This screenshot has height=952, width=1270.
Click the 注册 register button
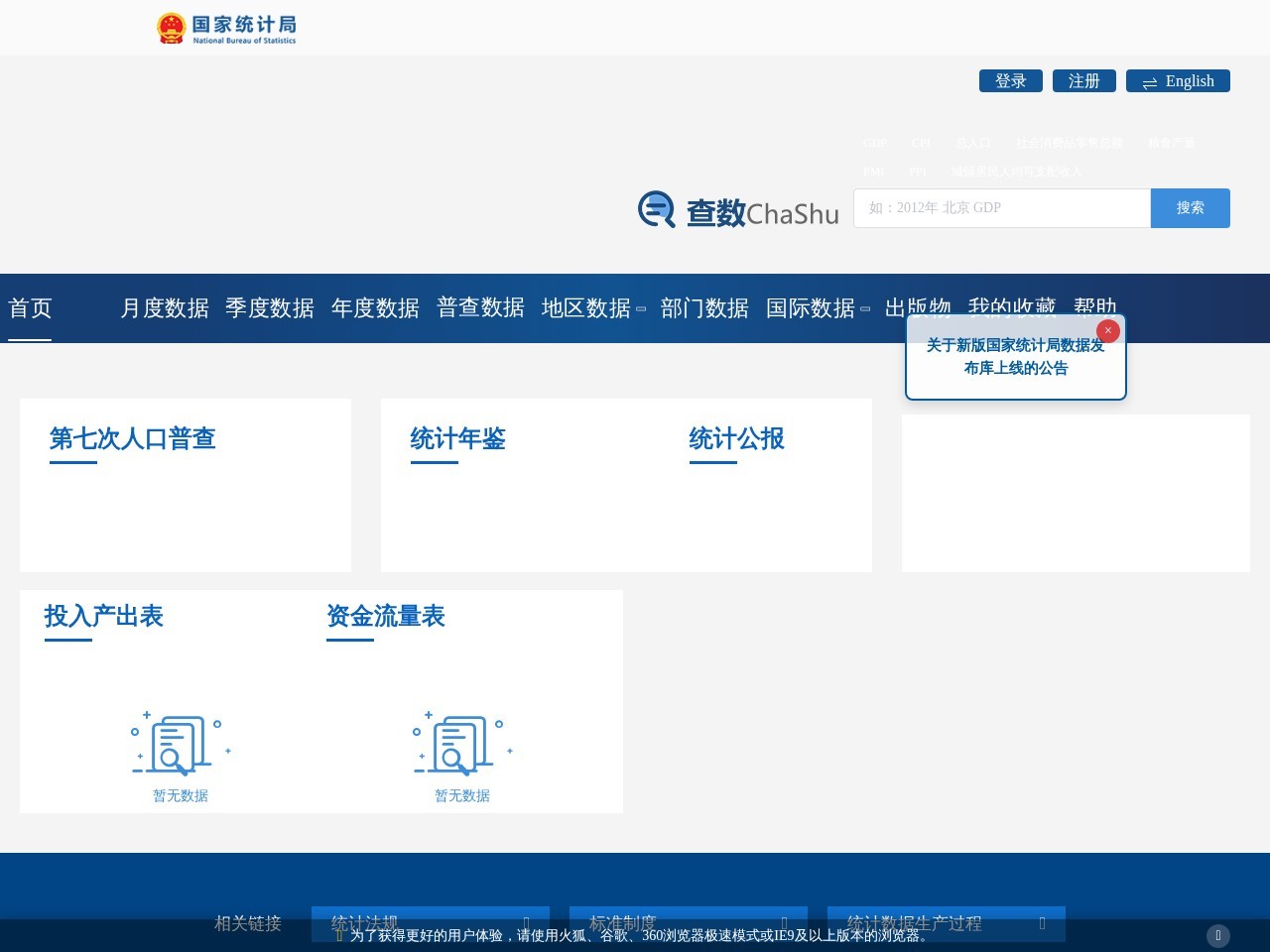(x=1084, y=81)
